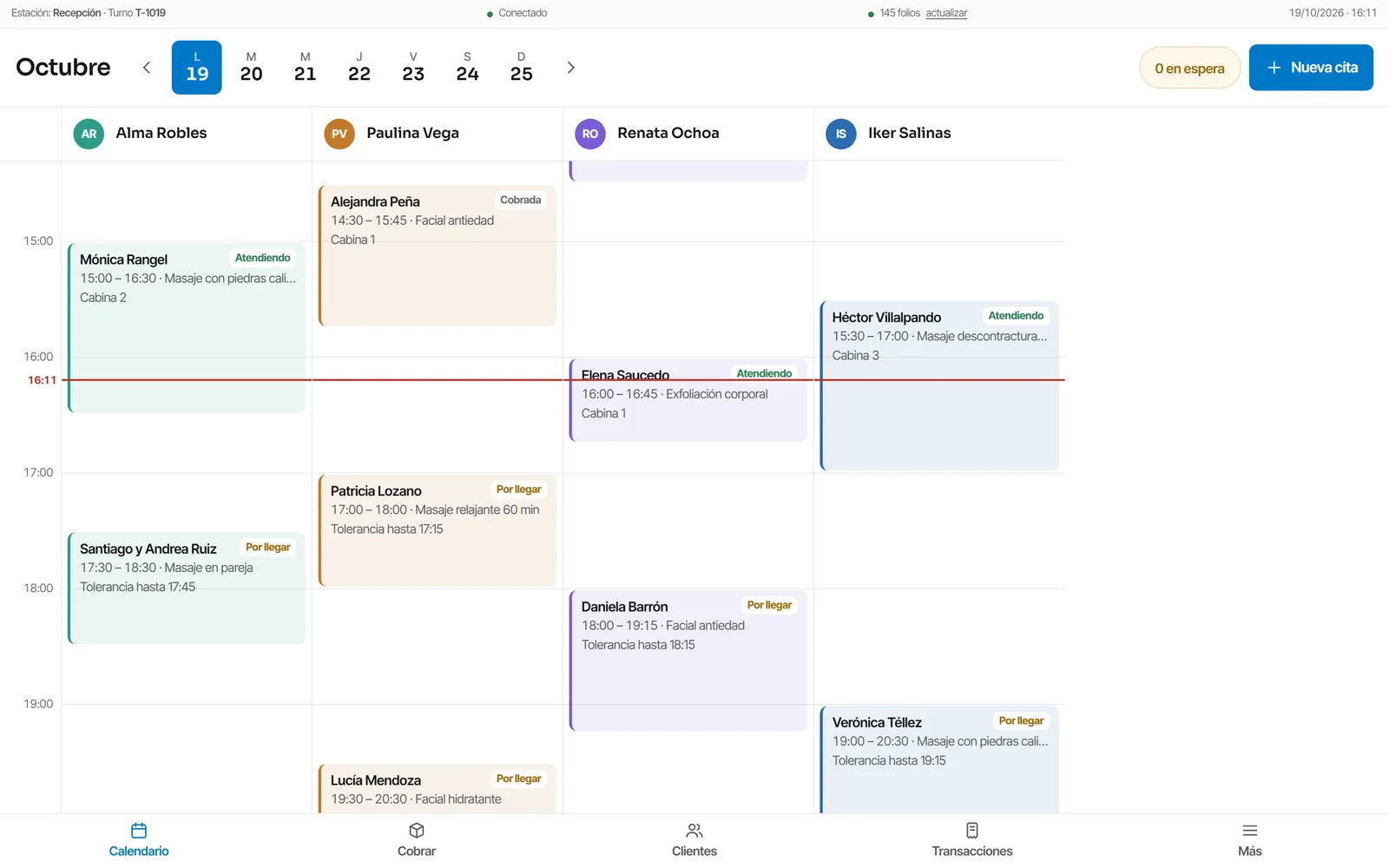Click the Conectado connection status
This screenshot has width=1389, height=868.
point(517,13)
